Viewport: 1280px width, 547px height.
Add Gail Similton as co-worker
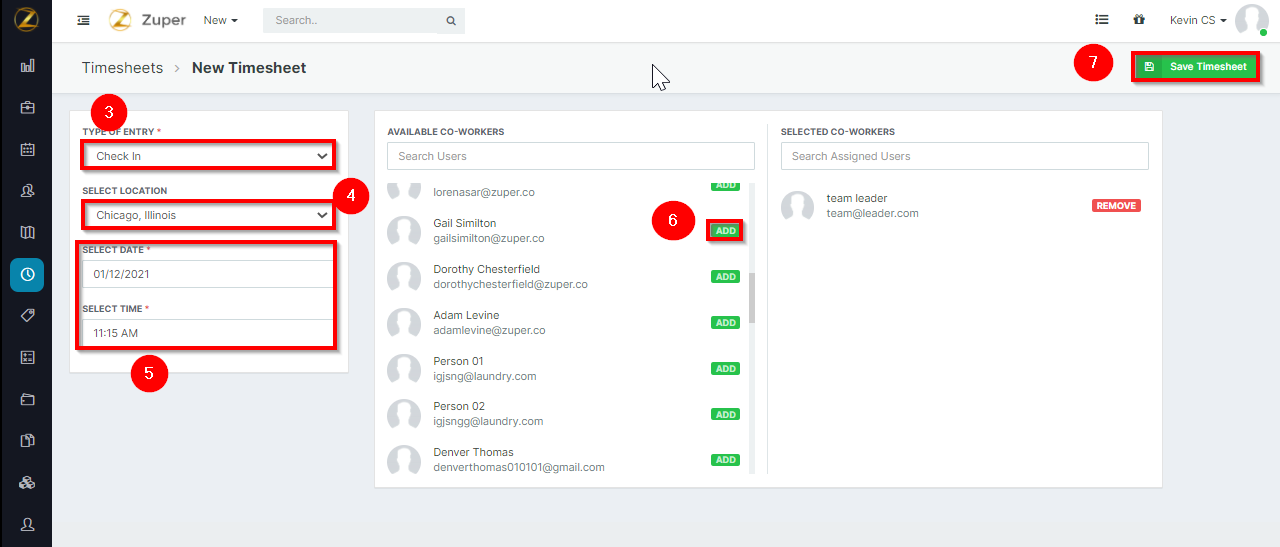[725, 231]
